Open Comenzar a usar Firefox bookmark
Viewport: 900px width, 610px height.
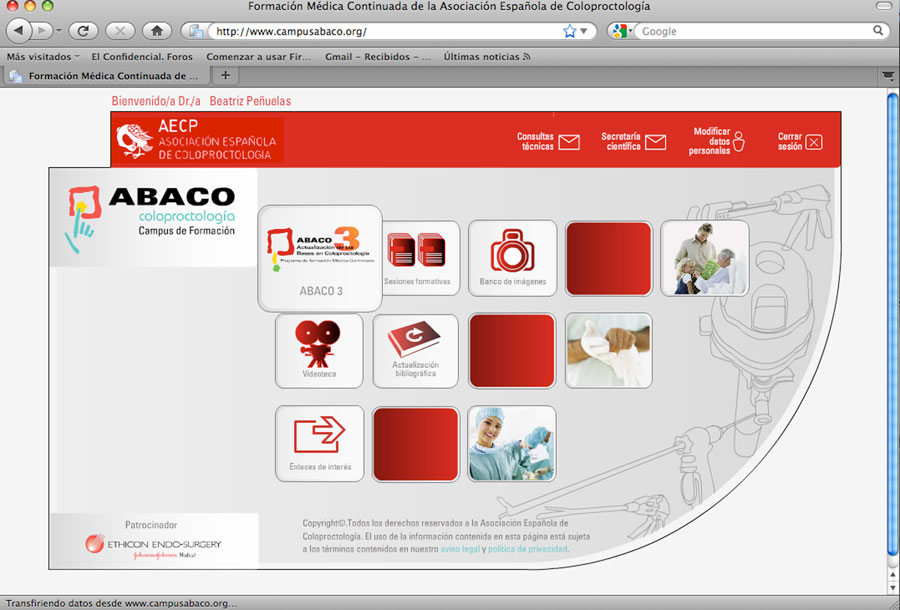pyautogui.click(x=258, y=57)
